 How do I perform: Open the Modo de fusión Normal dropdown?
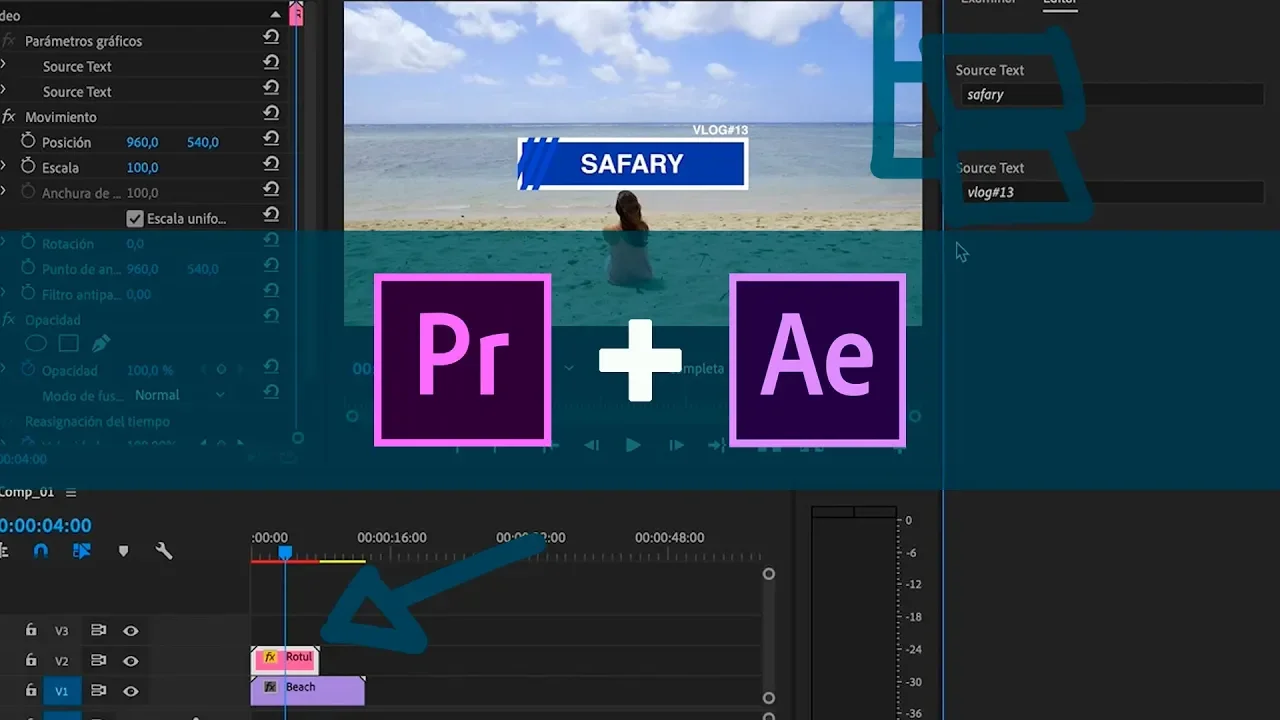(x=178, y=395)
